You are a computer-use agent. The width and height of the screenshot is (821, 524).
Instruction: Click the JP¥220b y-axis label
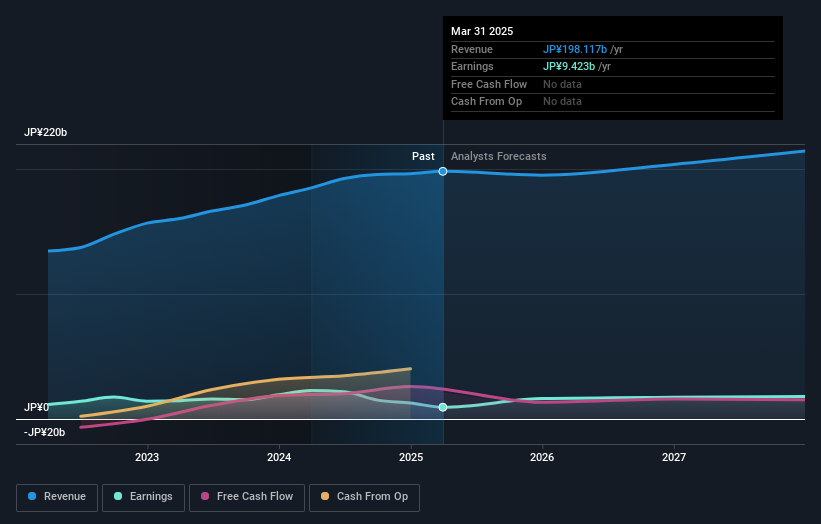click(46, 132)
